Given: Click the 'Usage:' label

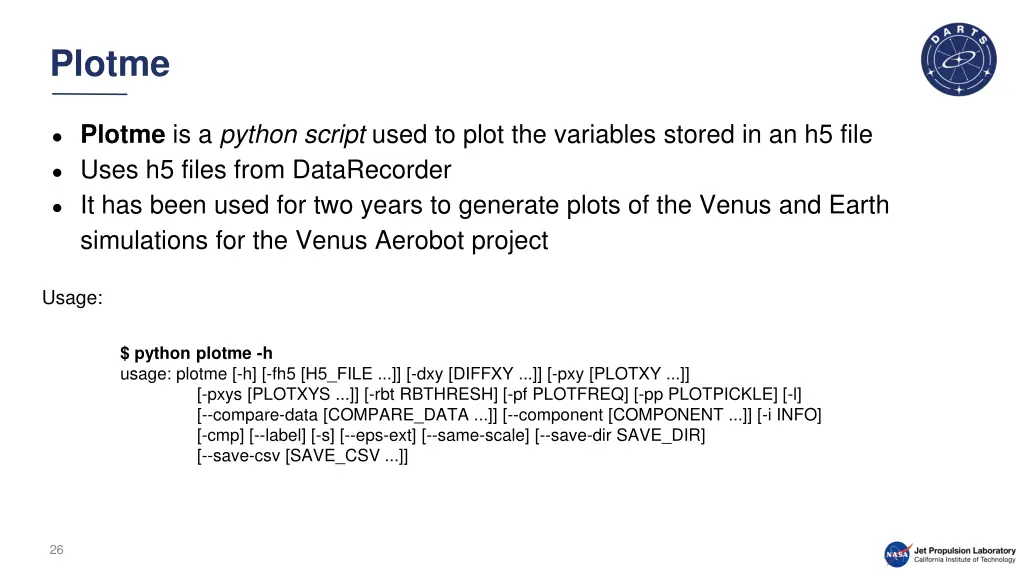Looking at the screenshot, I should click(x=72, y=298).
